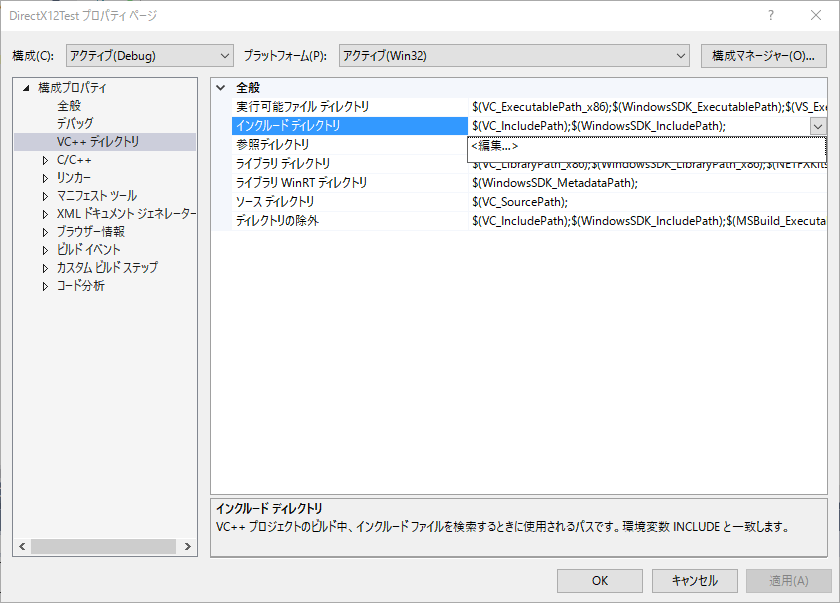This screenshot has width=840, height=603.
Task: Close the DirectX12Test property page dialog
Action: pyautogui.click(x=816, y=16)
